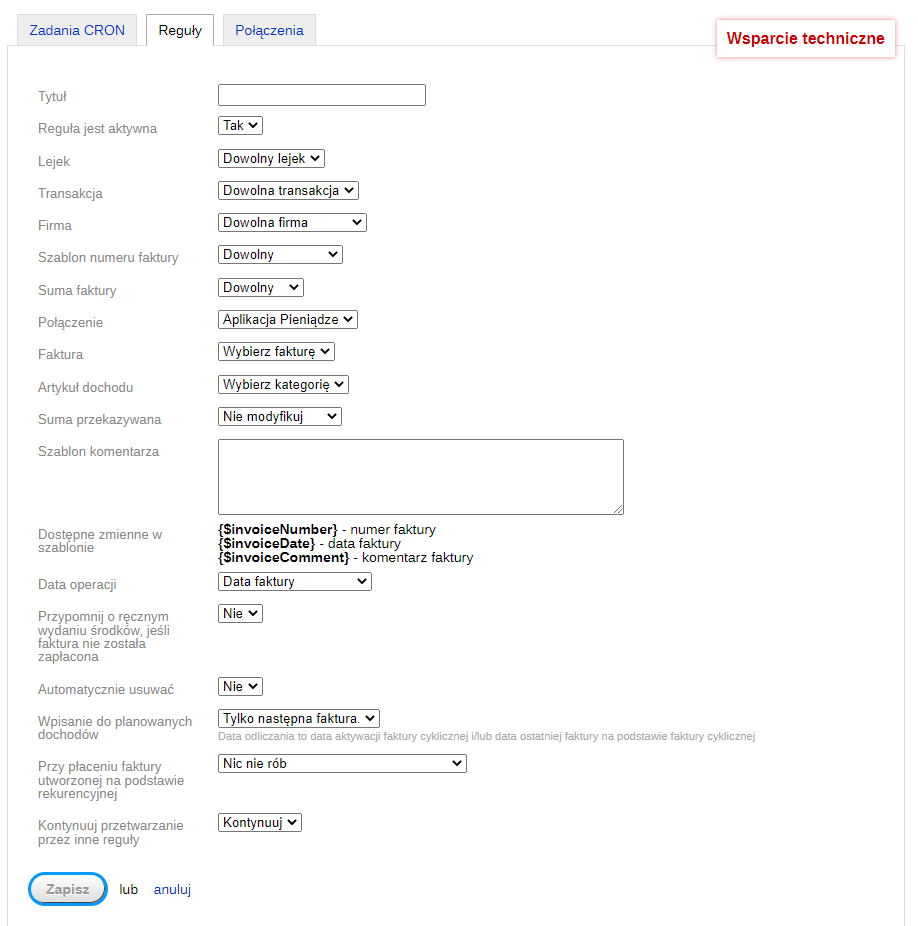Switch to the Zadania CRON tab

click(77, 30)
